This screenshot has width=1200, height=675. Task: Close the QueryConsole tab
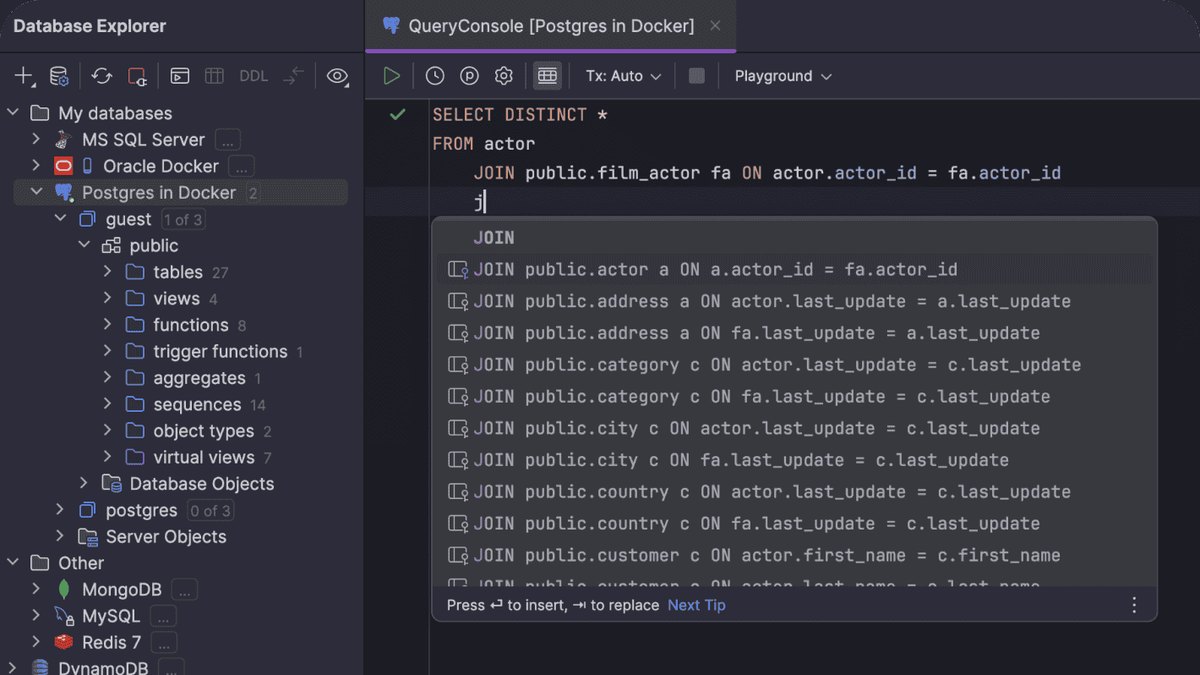715,26
